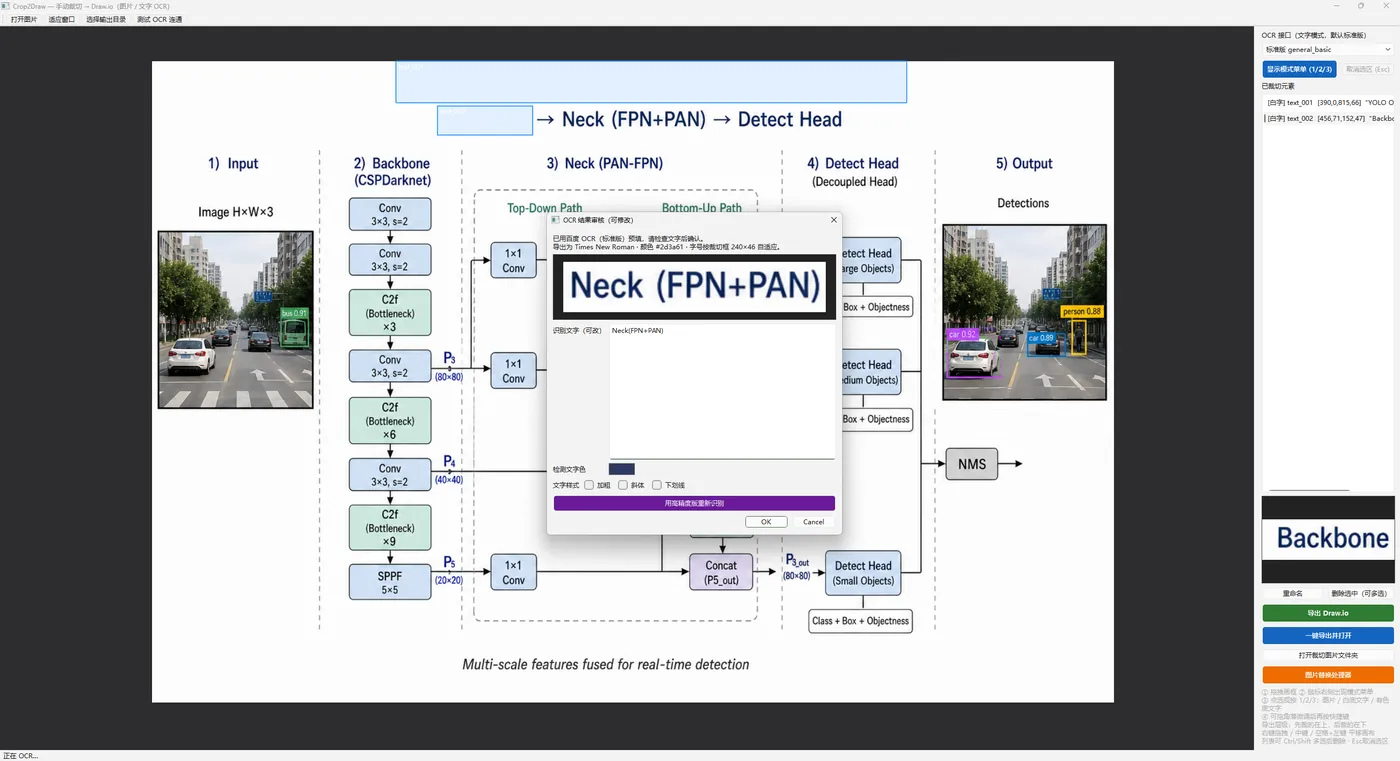Confirm OCR result with OK button
Viewport: 1400px width, 761px height.
(x=766, y=521)
